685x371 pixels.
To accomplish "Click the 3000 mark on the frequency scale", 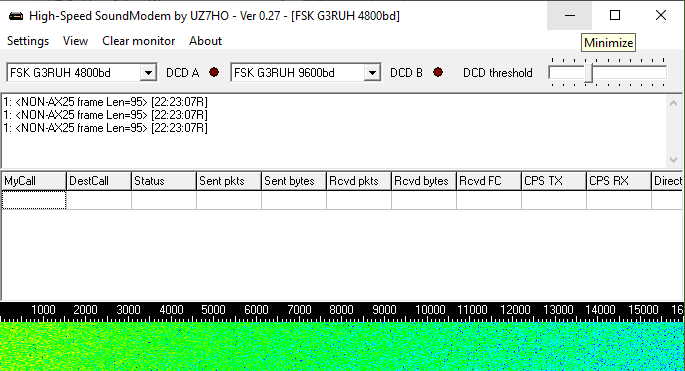I will (128, 310).
